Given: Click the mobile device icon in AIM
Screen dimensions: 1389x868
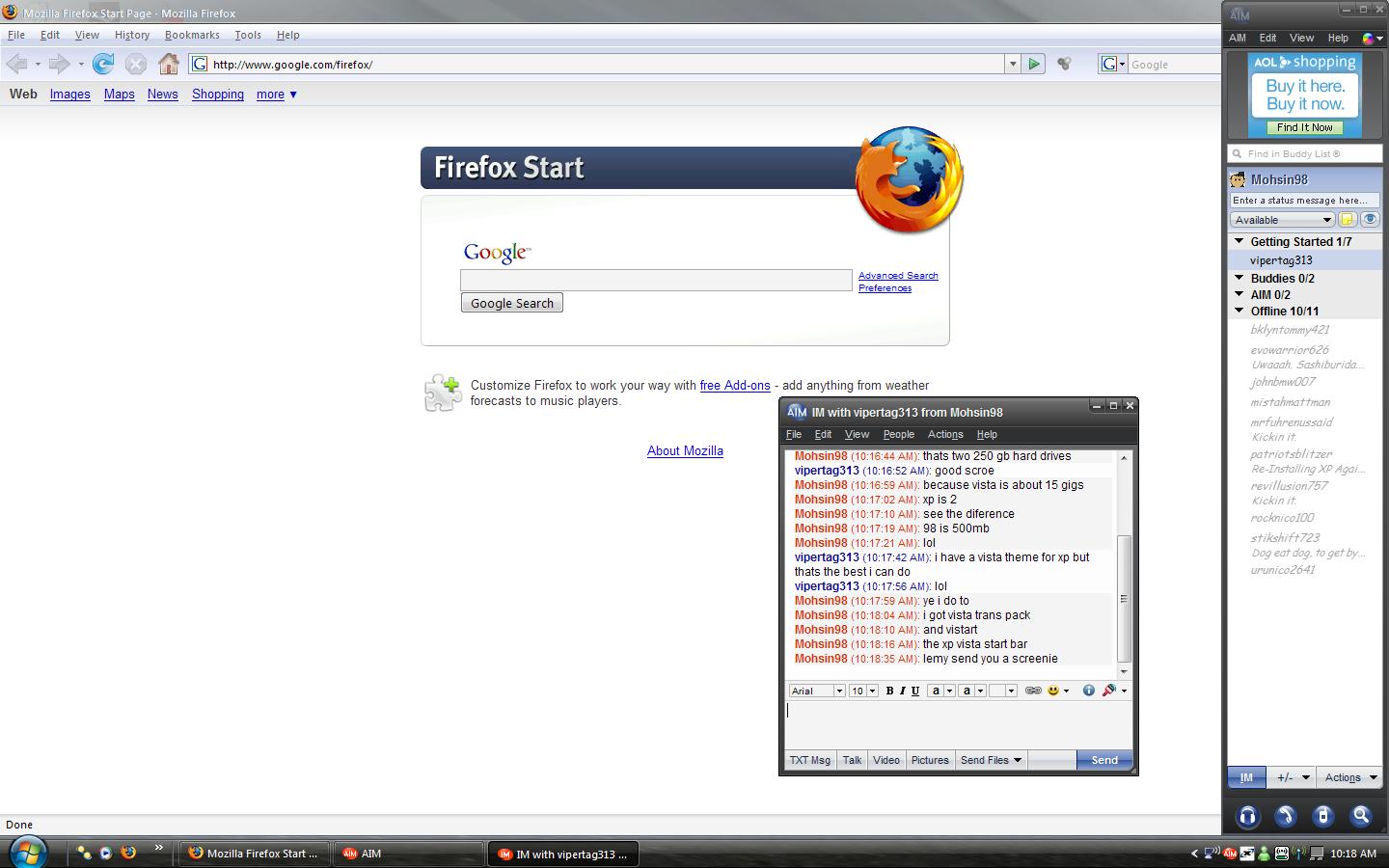Looking at the screenshot, I should click(1322, 816).
